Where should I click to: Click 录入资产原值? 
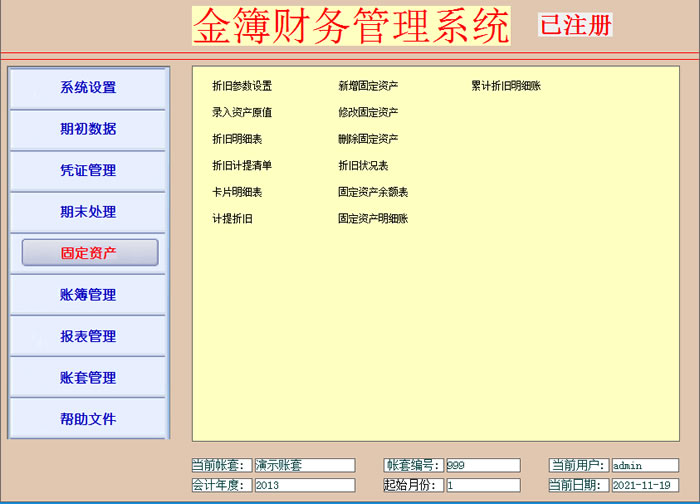242,112
